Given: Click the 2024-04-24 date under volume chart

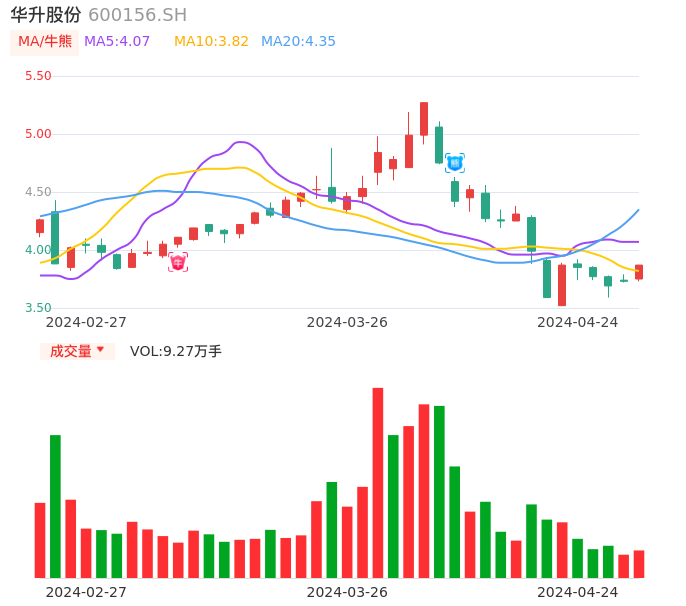Looking at the screenshot, I should click(x=578, y=592).
